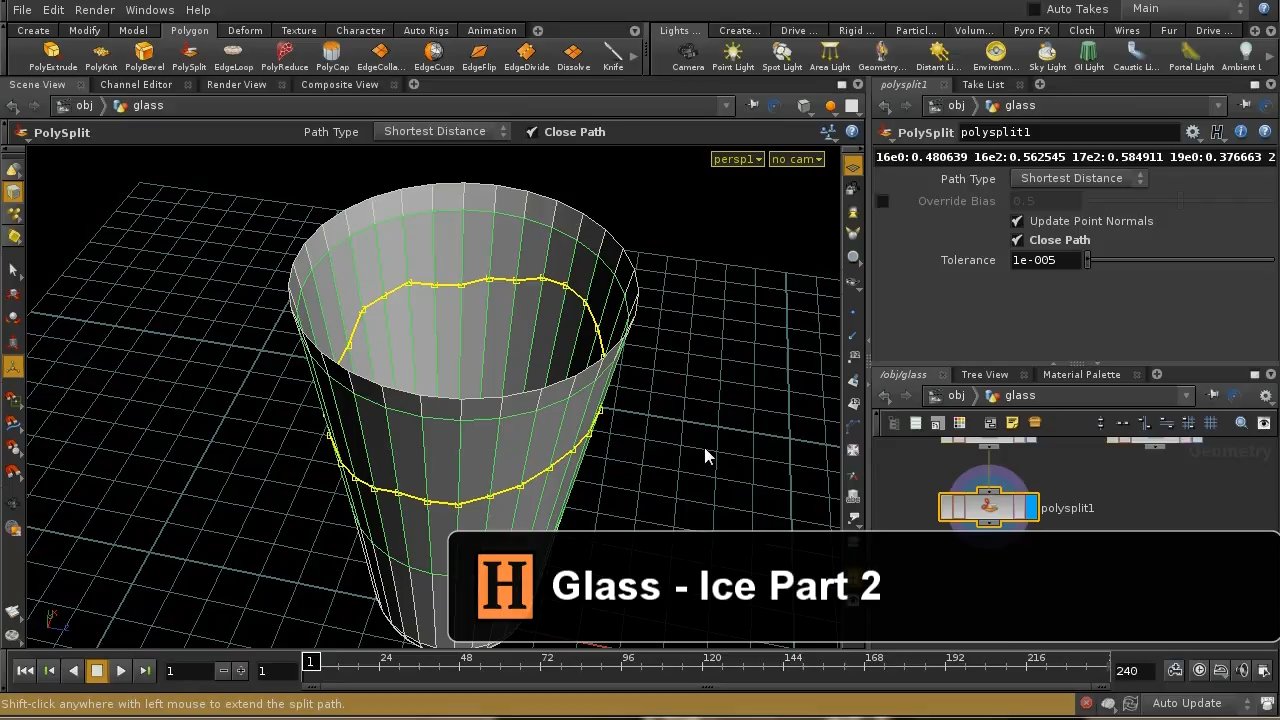Image resolution: width=1280 pixels, height=720 pixels.
Task: Select the Knife tool
Action: click(x=614, y=55)
